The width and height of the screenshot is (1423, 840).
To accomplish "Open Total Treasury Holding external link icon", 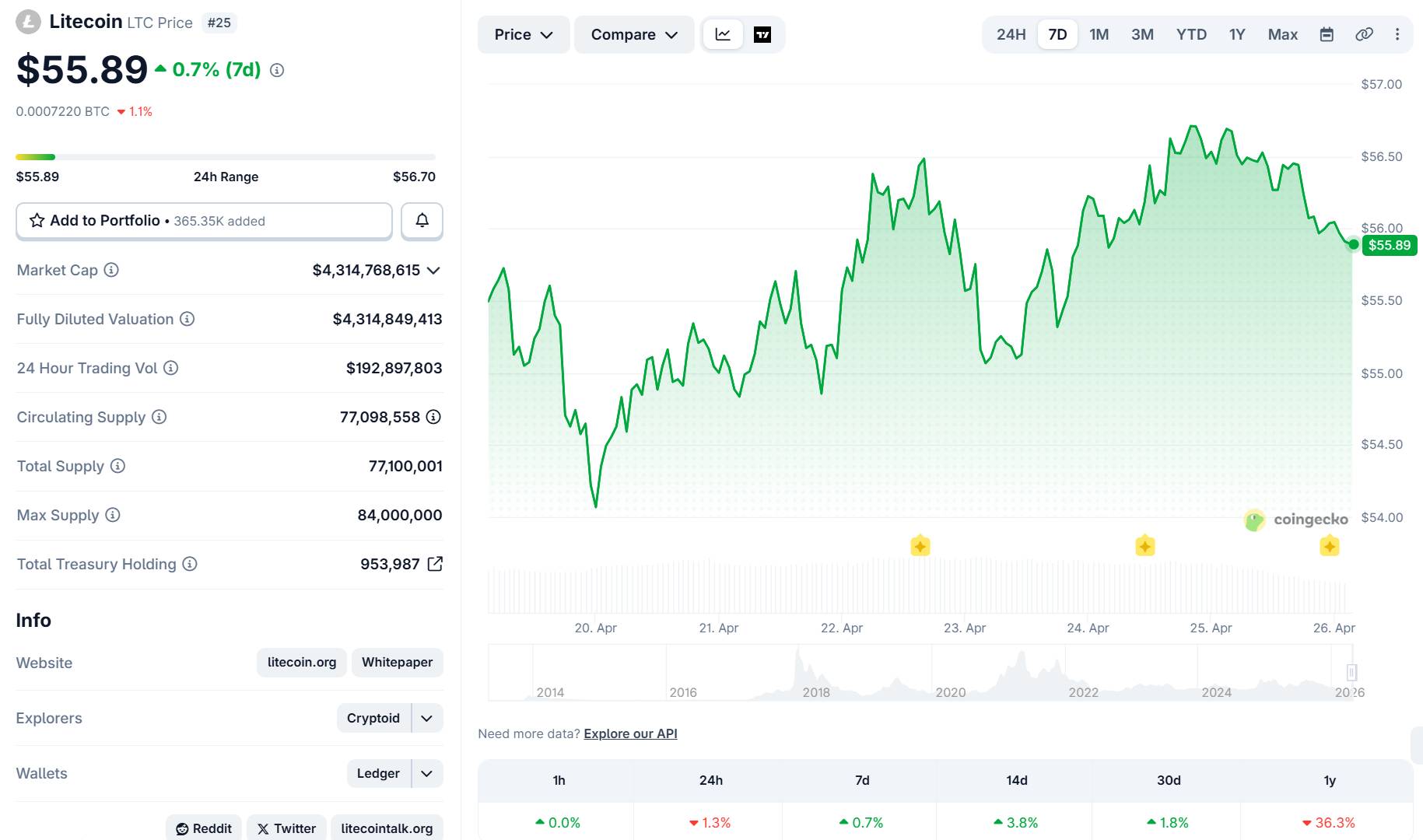I will pyautogui.click(x=435, y=564).
